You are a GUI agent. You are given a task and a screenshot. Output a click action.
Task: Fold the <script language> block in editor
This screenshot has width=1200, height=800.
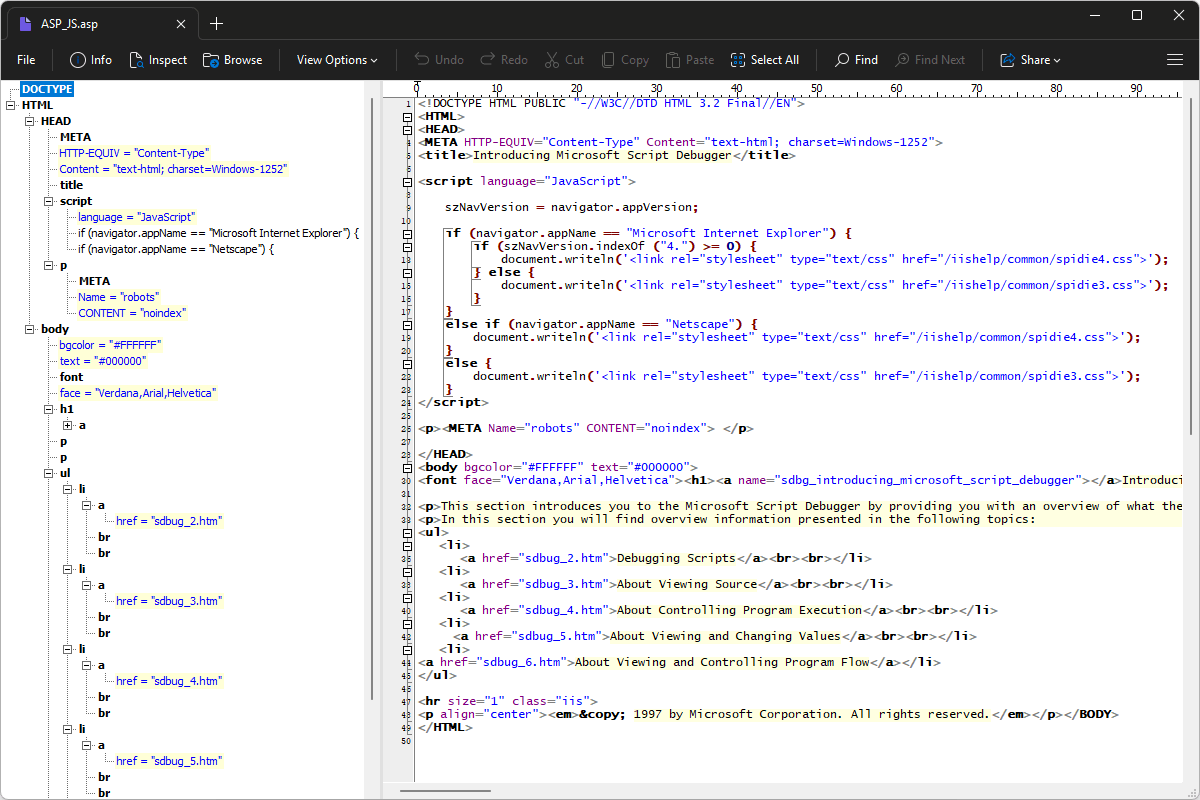coord(406,181)
